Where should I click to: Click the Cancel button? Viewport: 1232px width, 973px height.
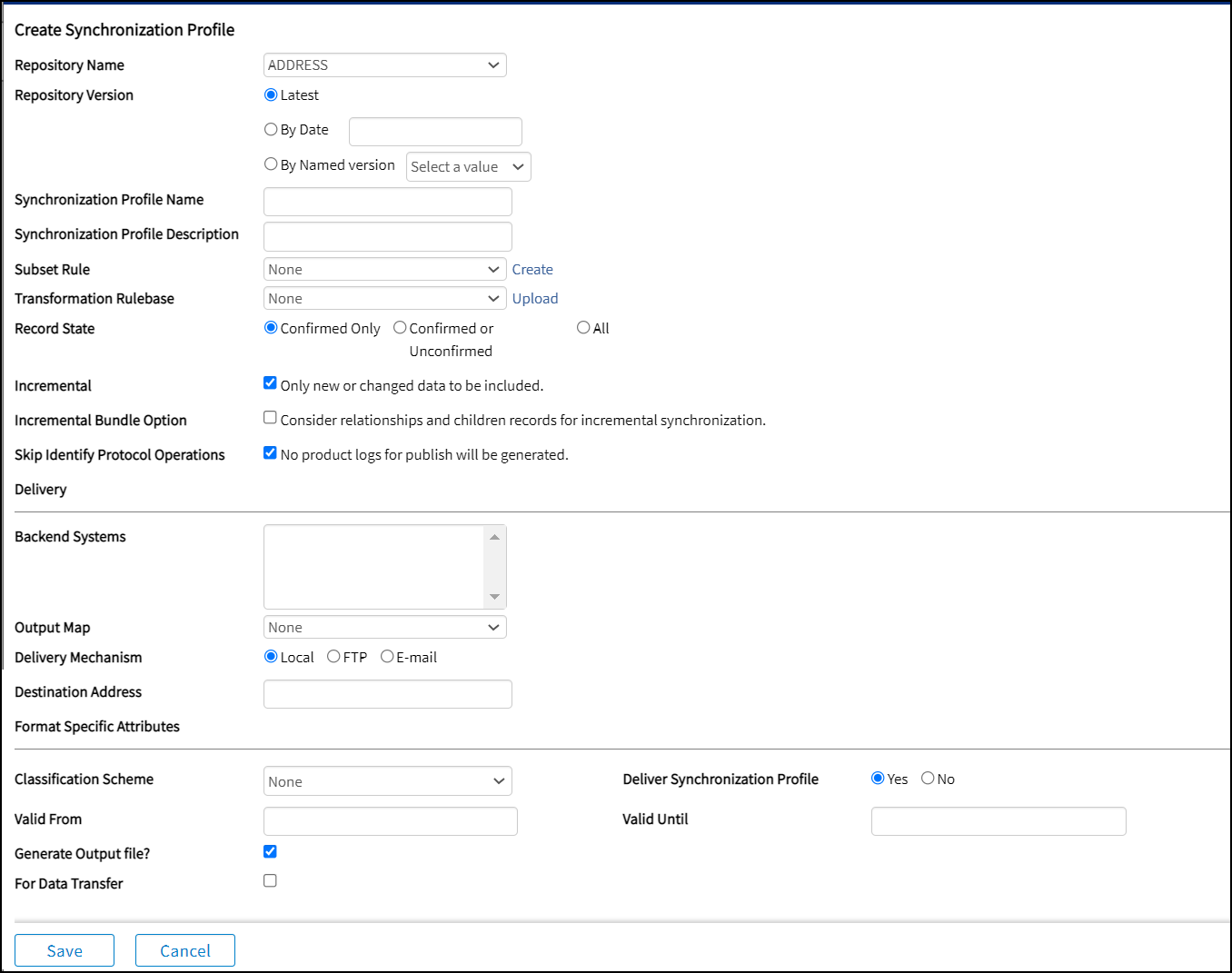(185, 950)
